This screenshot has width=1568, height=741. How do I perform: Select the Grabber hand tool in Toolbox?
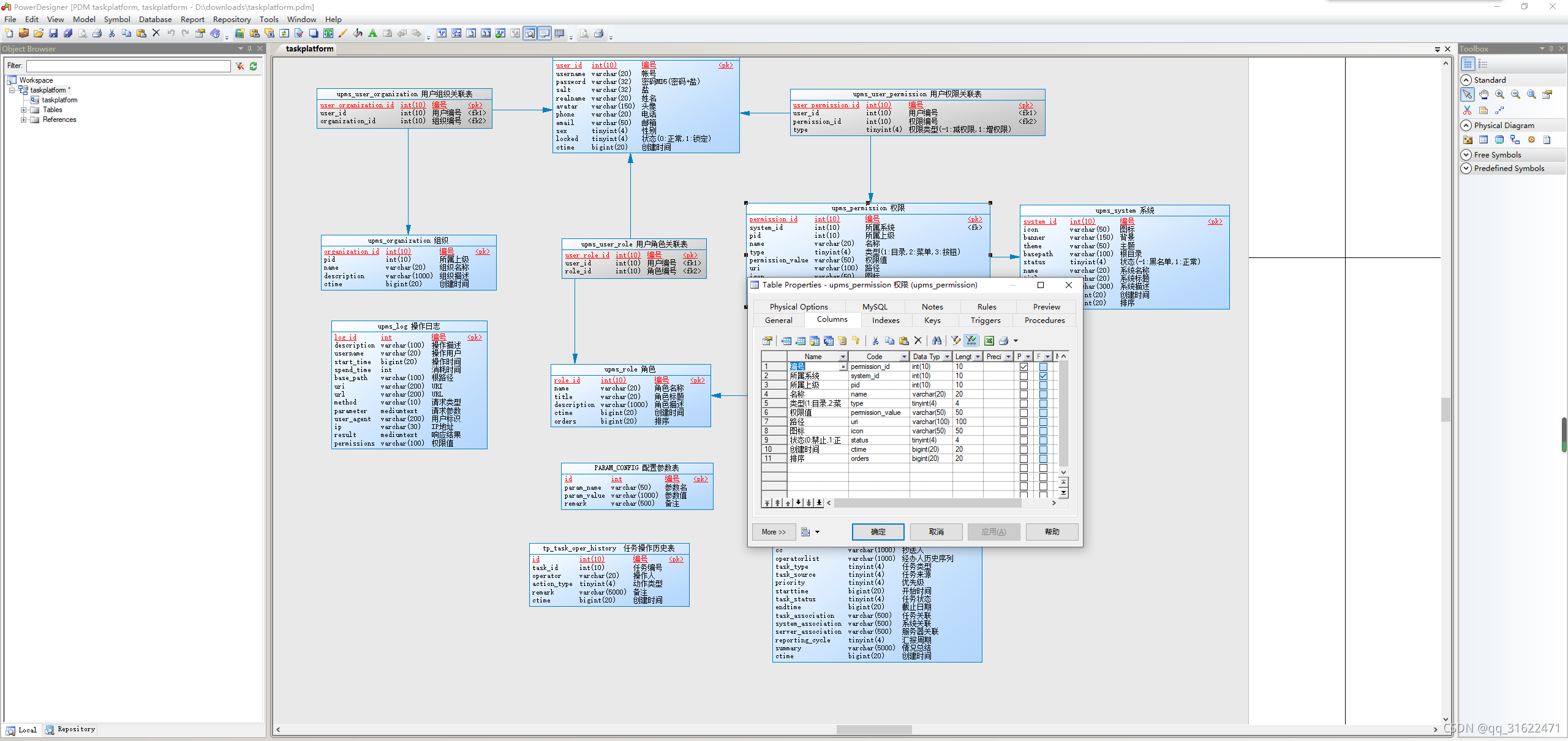pos(1483,94)
